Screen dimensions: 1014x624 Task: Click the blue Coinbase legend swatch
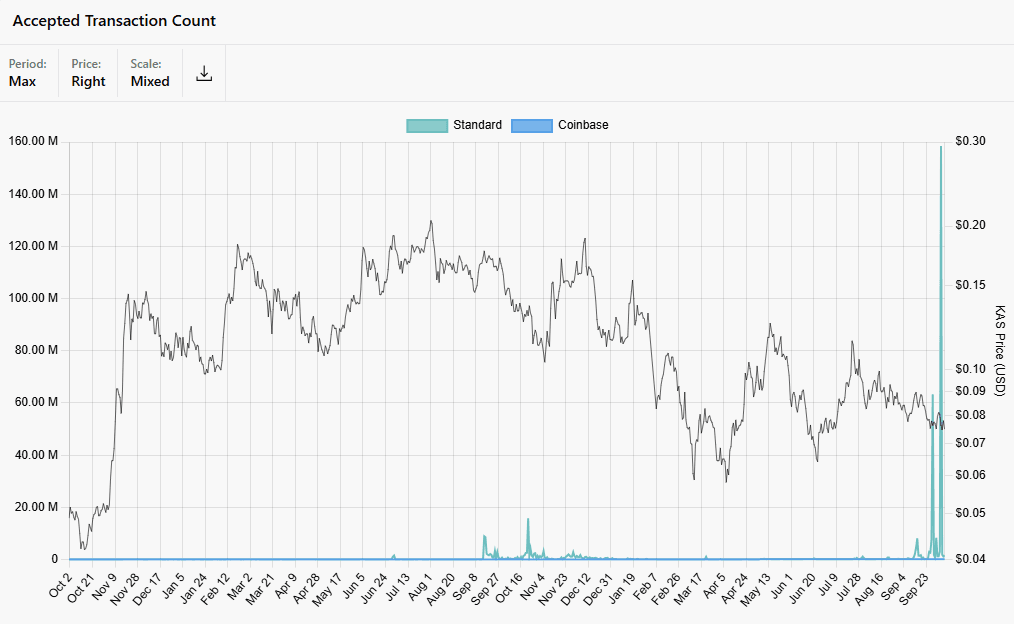531,125
